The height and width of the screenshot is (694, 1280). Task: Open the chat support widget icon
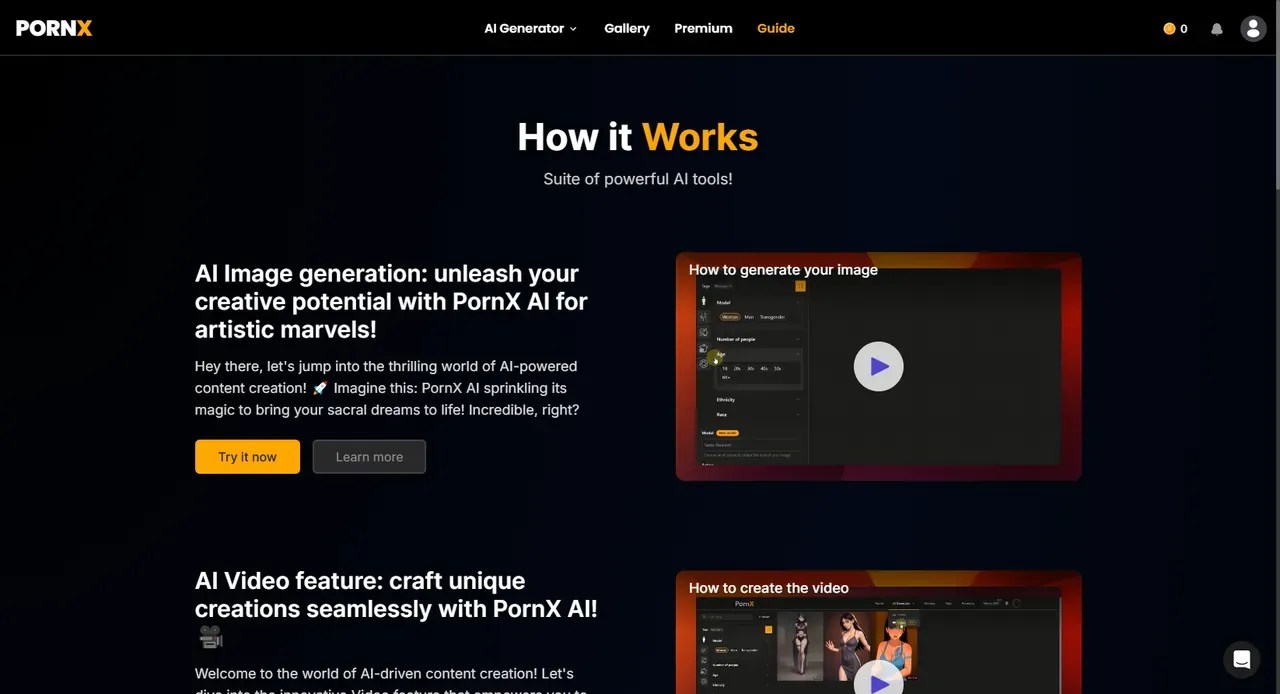pyautogui.click(x=1242, y=660)
